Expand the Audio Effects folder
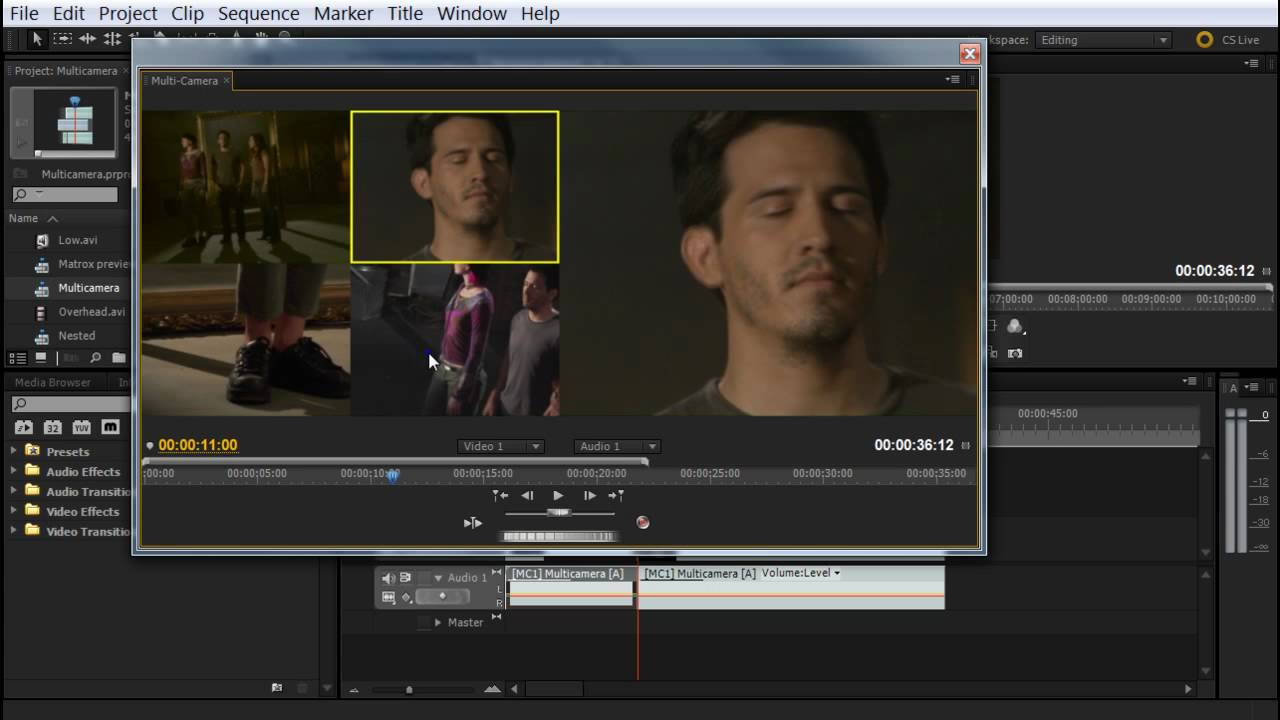The image size is (1280, 720). point(14,471)
